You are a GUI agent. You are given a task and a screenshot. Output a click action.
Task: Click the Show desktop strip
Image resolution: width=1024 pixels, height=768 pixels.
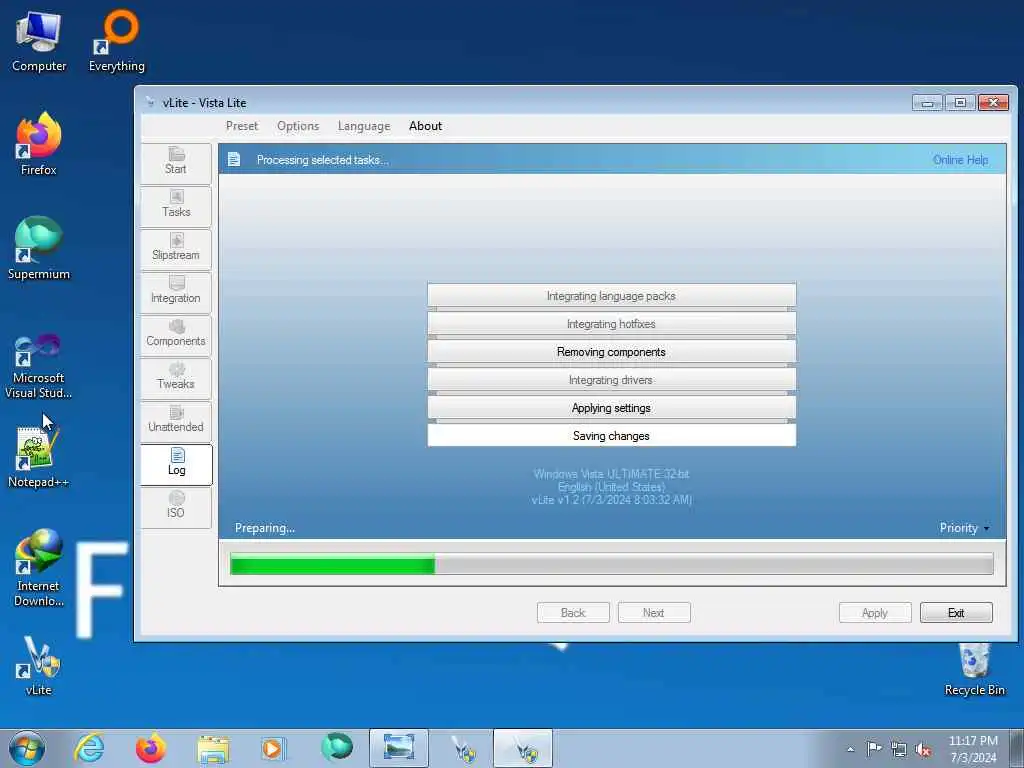(1017, 748)
